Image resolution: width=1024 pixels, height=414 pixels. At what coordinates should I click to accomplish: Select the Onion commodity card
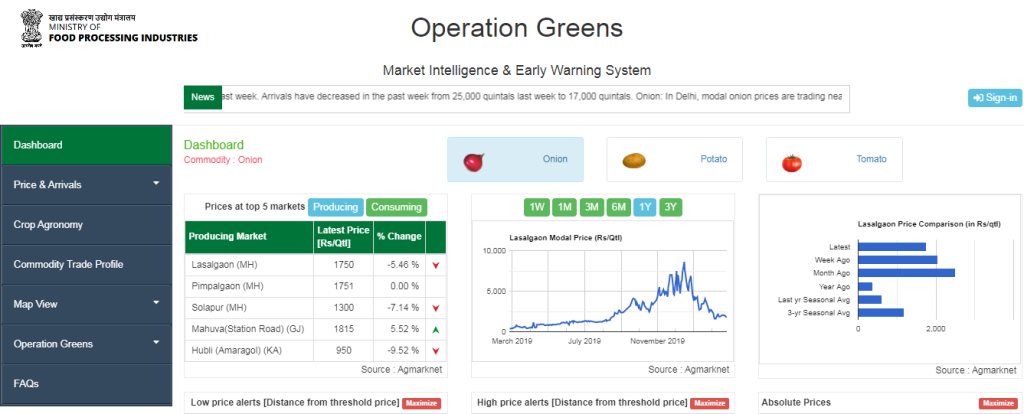(515, 159)
